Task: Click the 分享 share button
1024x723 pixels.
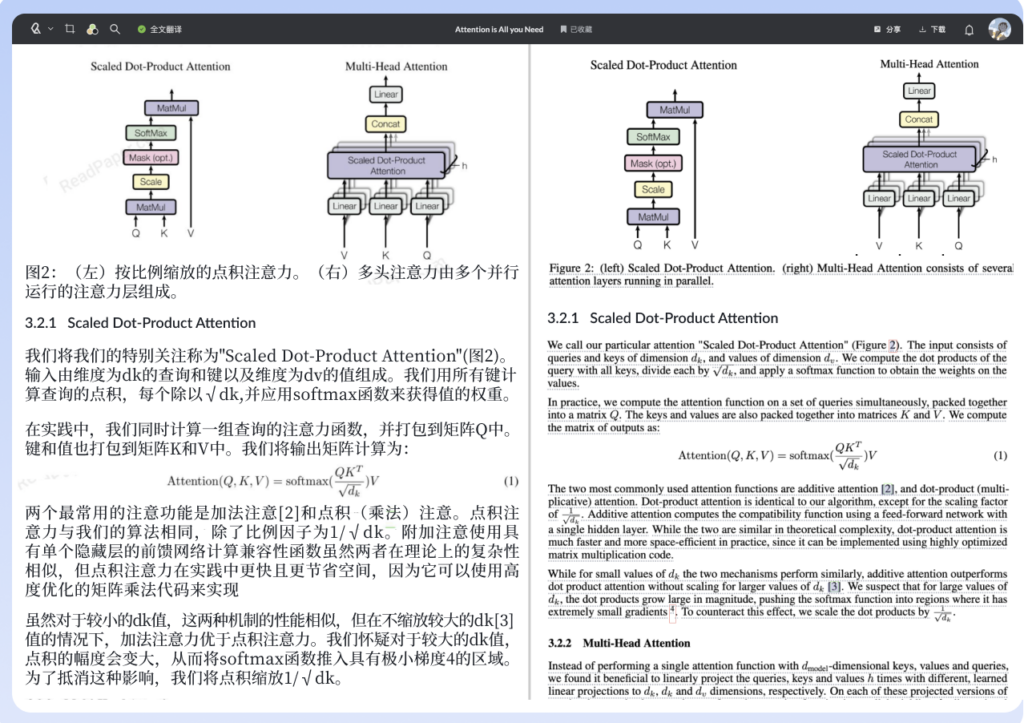Action: [888, 29]
